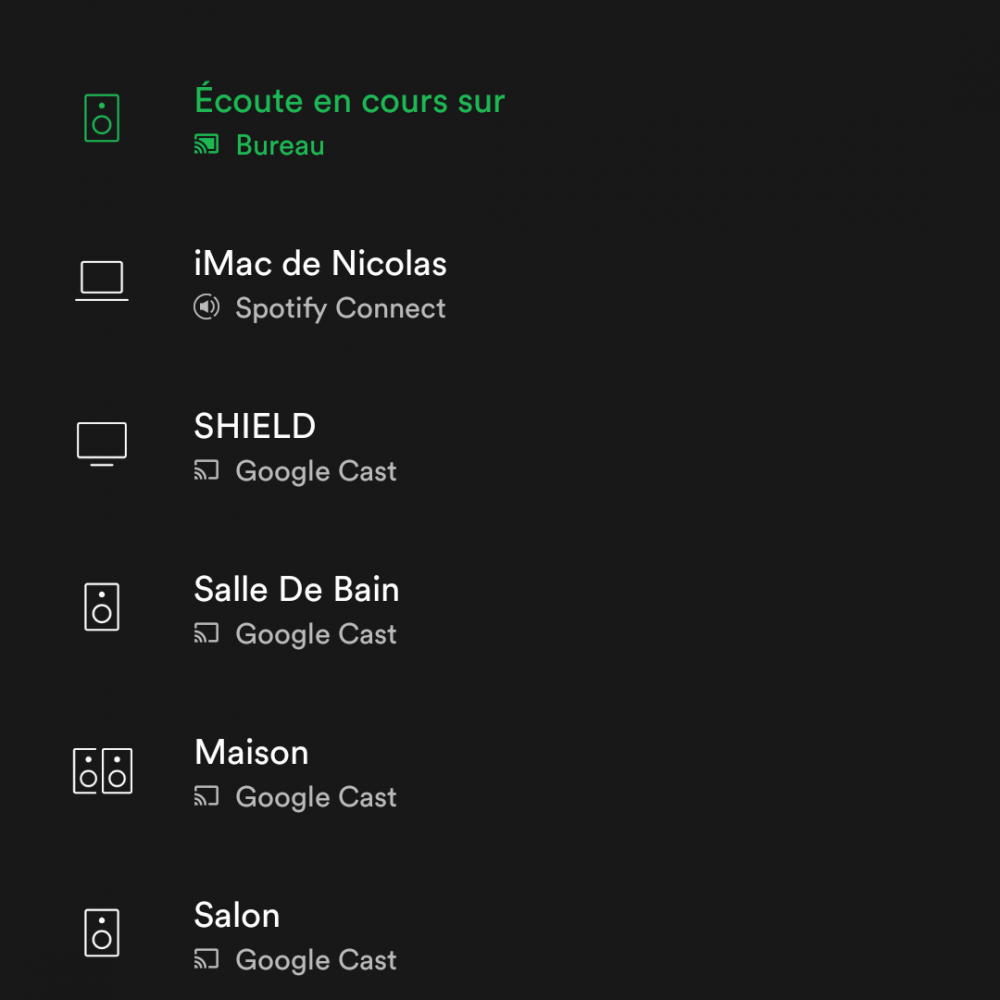Choose the Maison speaker group
This screenshot has width=1000, height=1000.
(x=251, y=753)
